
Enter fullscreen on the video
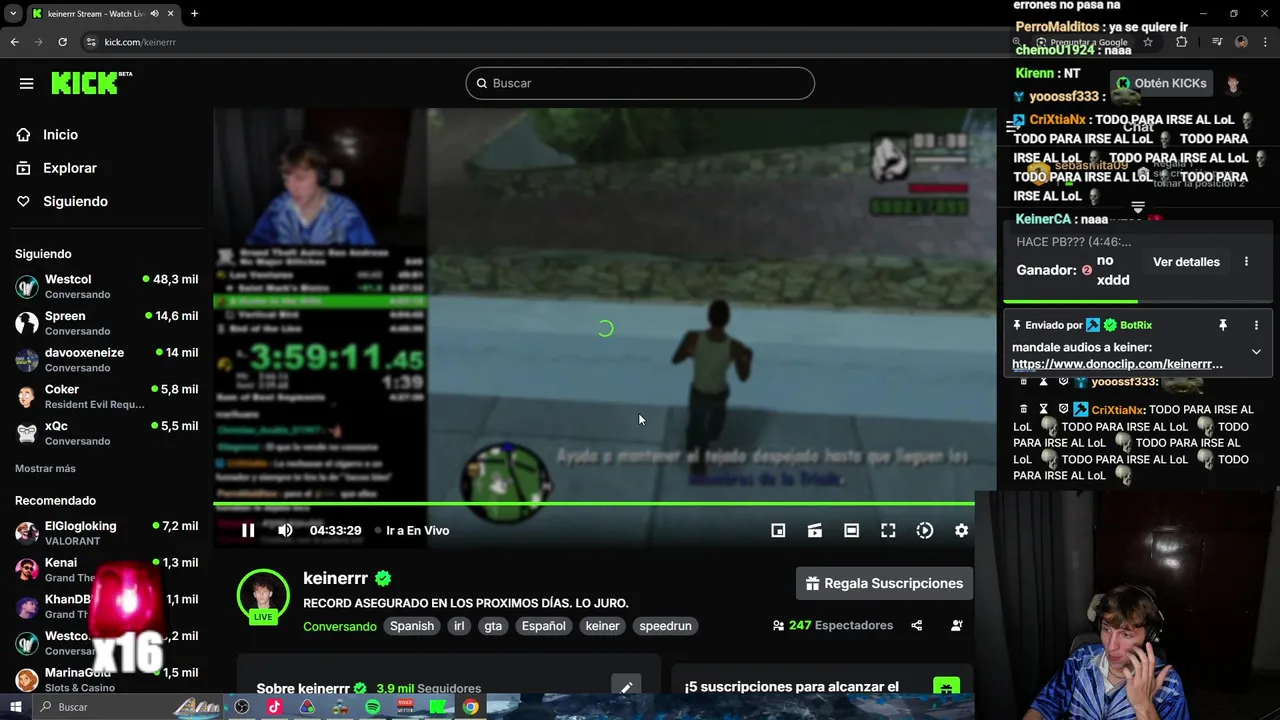[x=888, y=531]
